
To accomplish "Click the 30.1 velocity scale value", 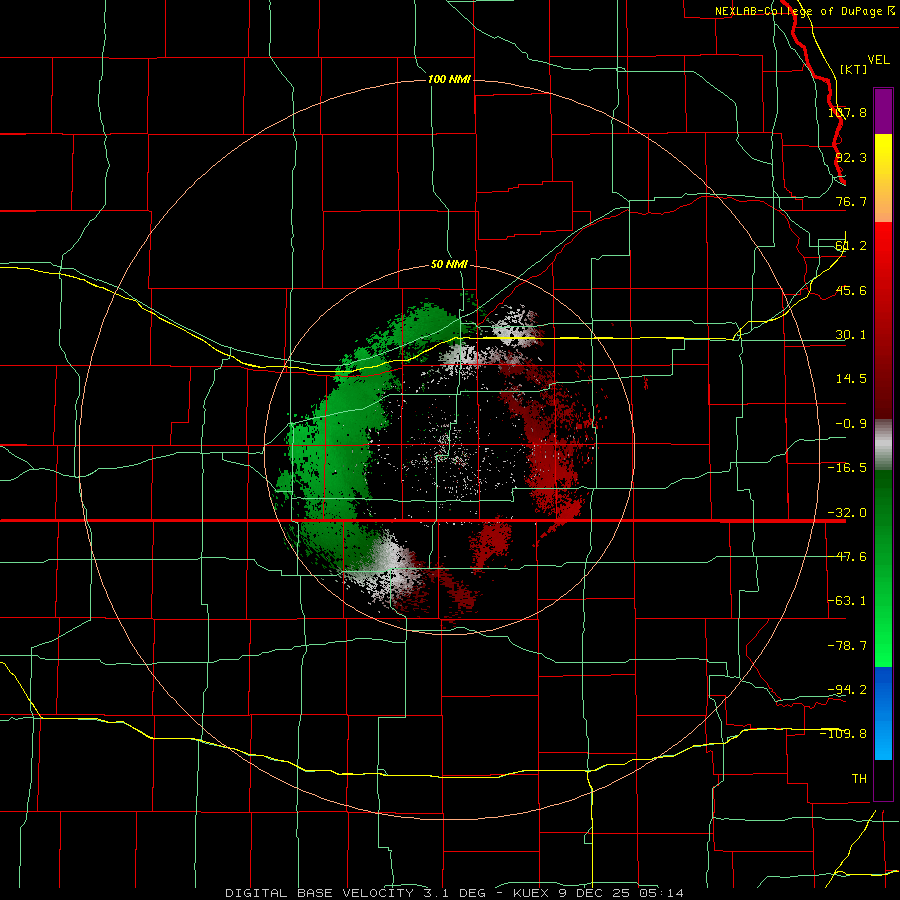I will click(851, 335).
